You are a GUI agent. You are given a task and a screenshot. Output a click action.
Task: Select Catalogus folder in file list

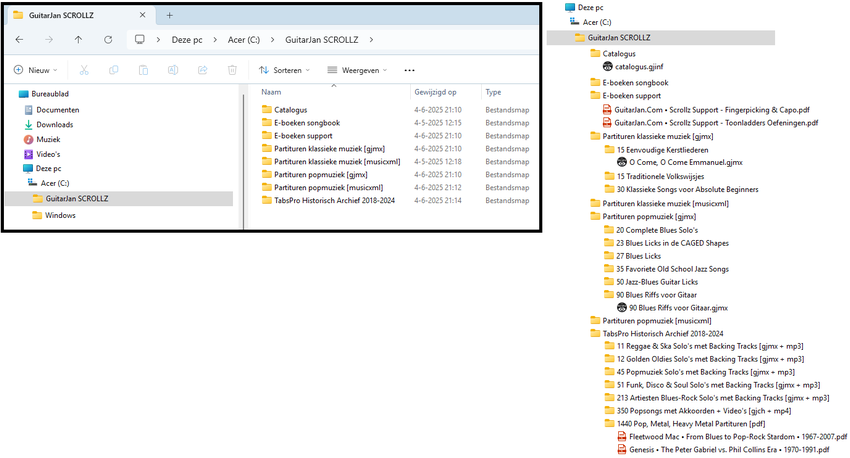point(284,109)
